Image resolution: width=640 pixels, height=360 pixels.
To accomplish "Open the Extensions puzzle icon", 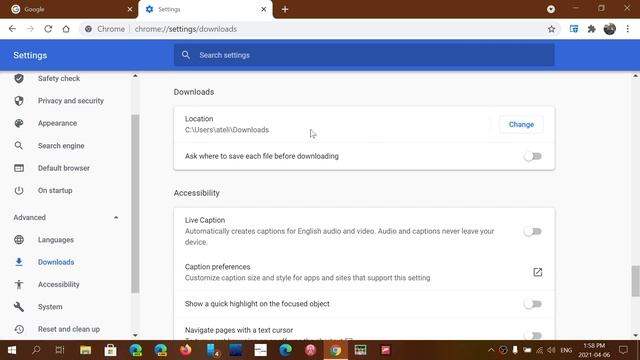I will (x=591, y=29).
